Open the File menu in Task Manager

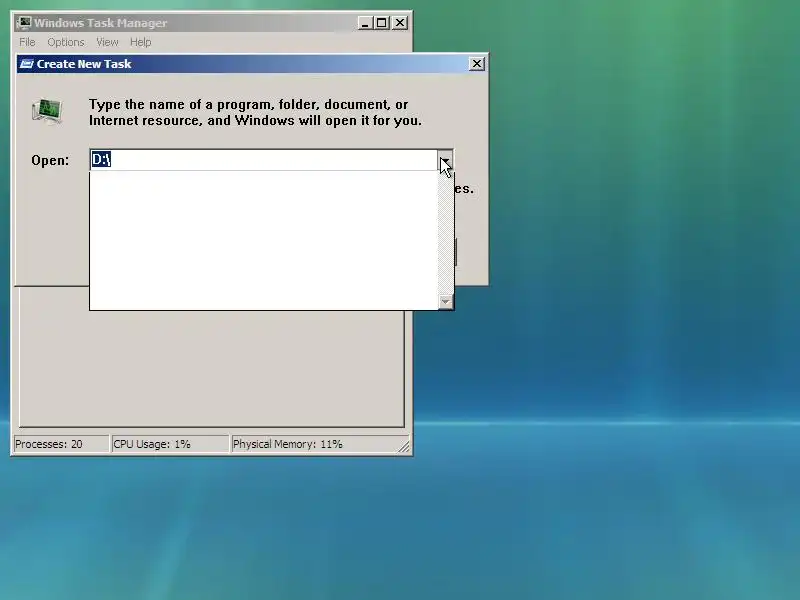27,42
